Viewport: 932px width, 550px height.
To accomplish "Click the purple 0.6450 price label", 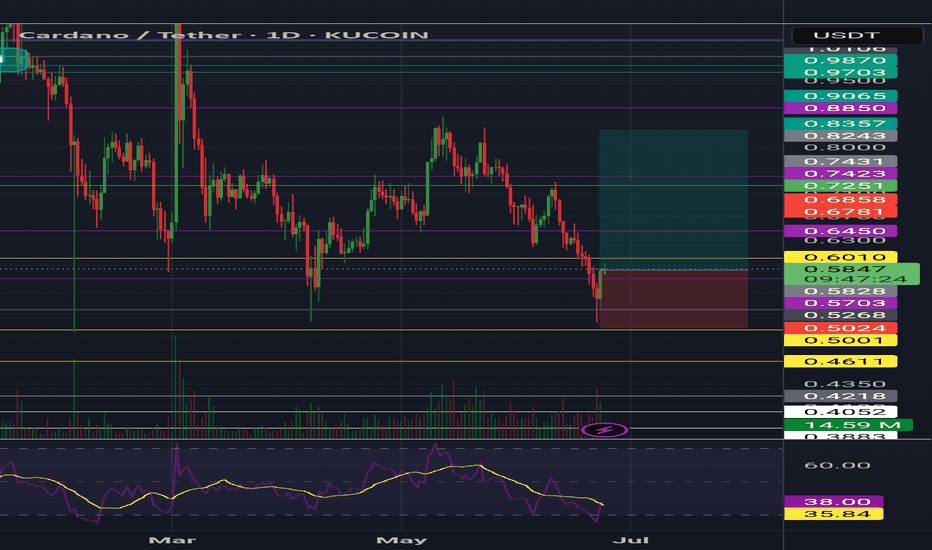I will click(x=840, y=231).
